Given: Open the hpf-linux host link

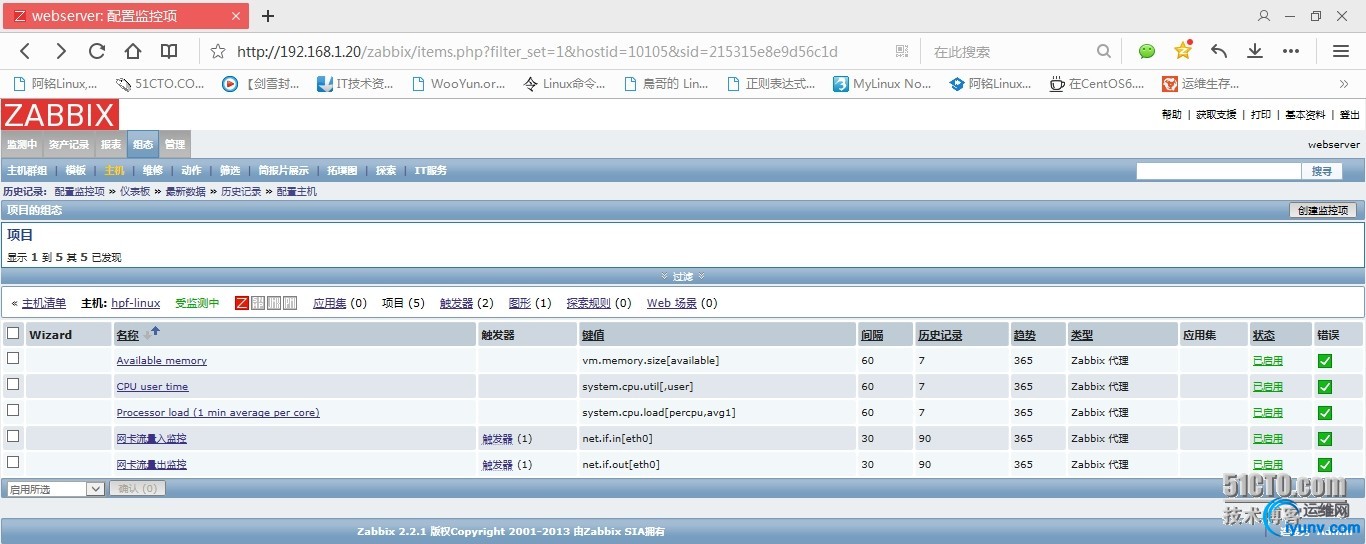Looking at the screenshot, I should tap(136, 303).
